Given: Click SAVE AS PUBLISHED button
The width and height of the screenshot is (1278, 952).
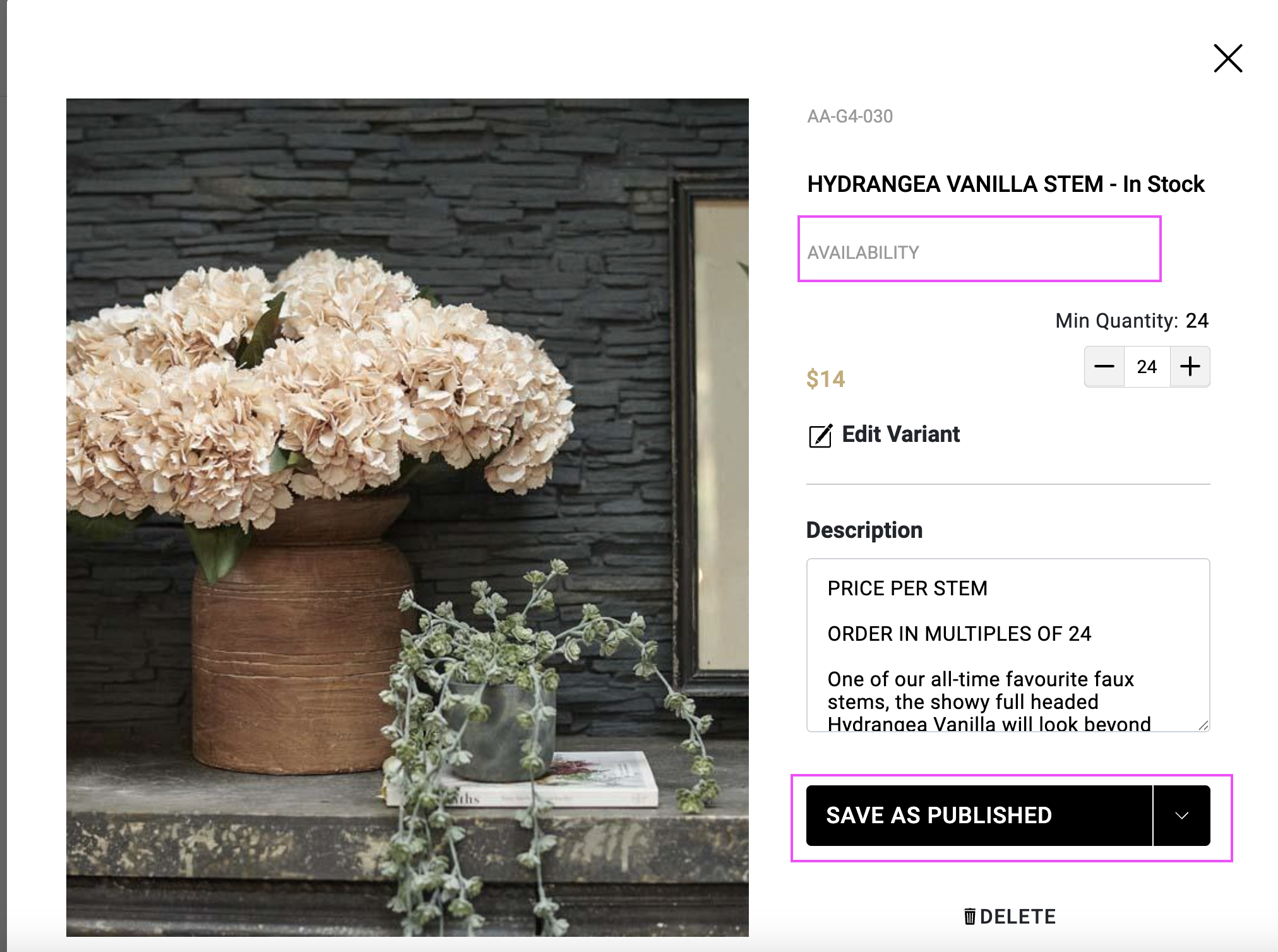Looking at the screenshot, I should coord(979,816).
